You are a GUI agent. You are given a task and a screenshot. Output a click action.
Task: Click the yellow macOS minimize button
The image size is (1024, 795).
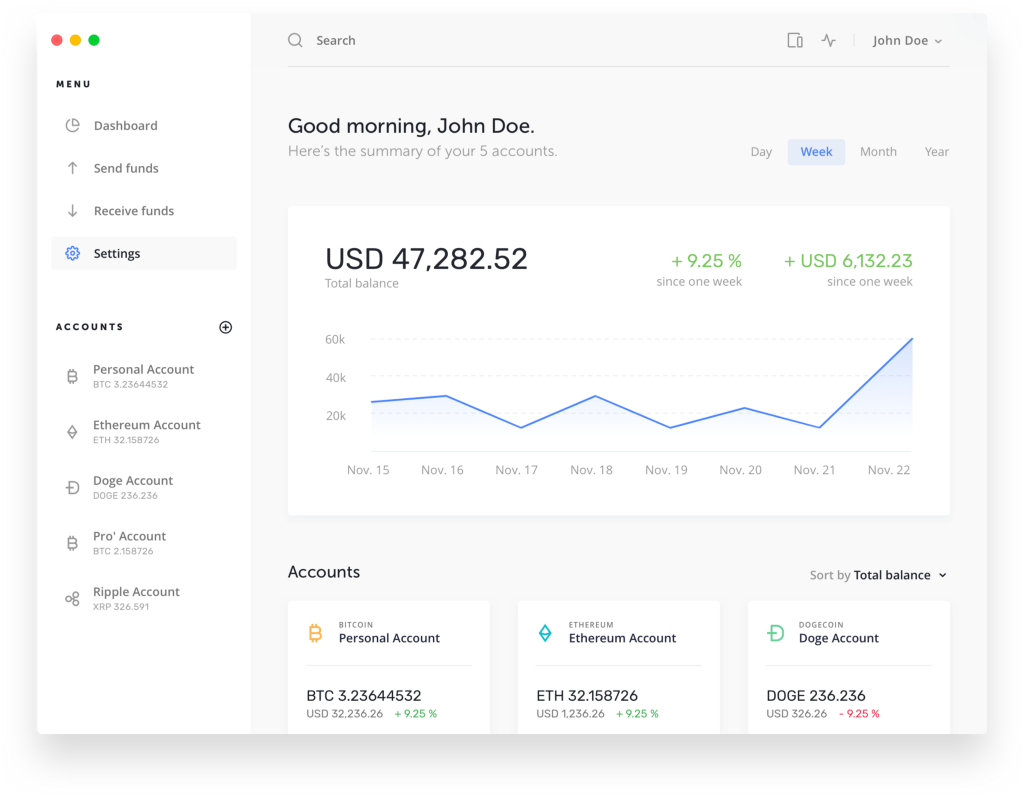[x=76, y=41]
